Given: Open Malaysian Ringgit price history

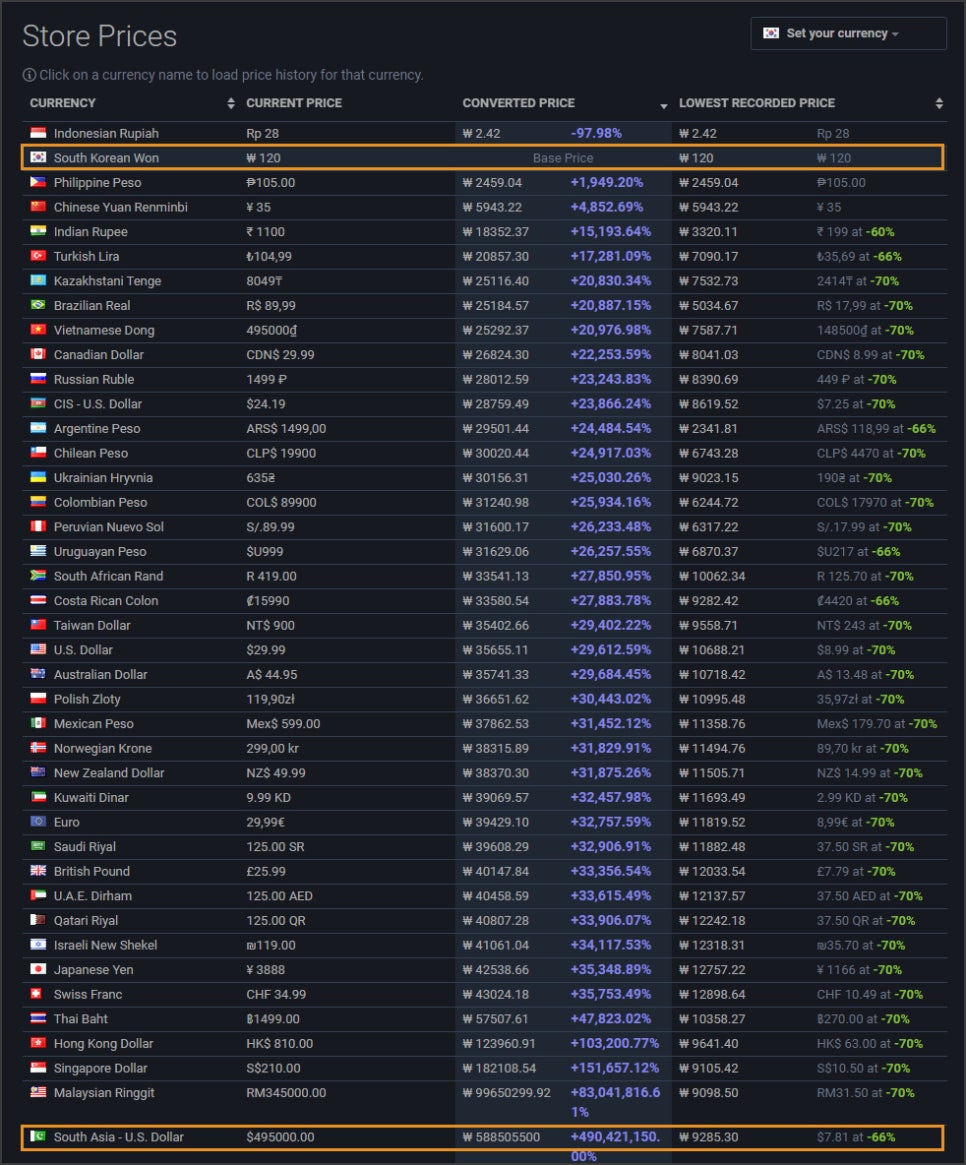Looking at the screenshot, I should tap(104, 1092).
